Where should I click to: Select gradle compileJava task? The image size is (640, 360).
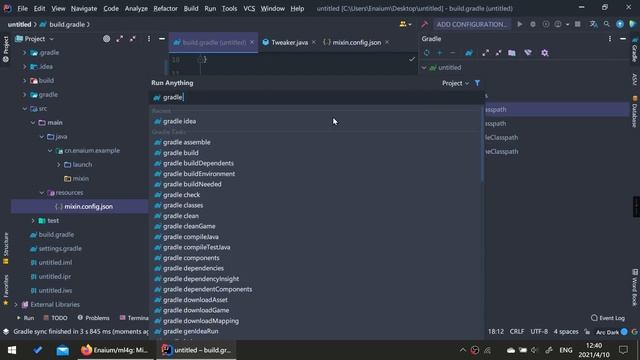point(316,237)
